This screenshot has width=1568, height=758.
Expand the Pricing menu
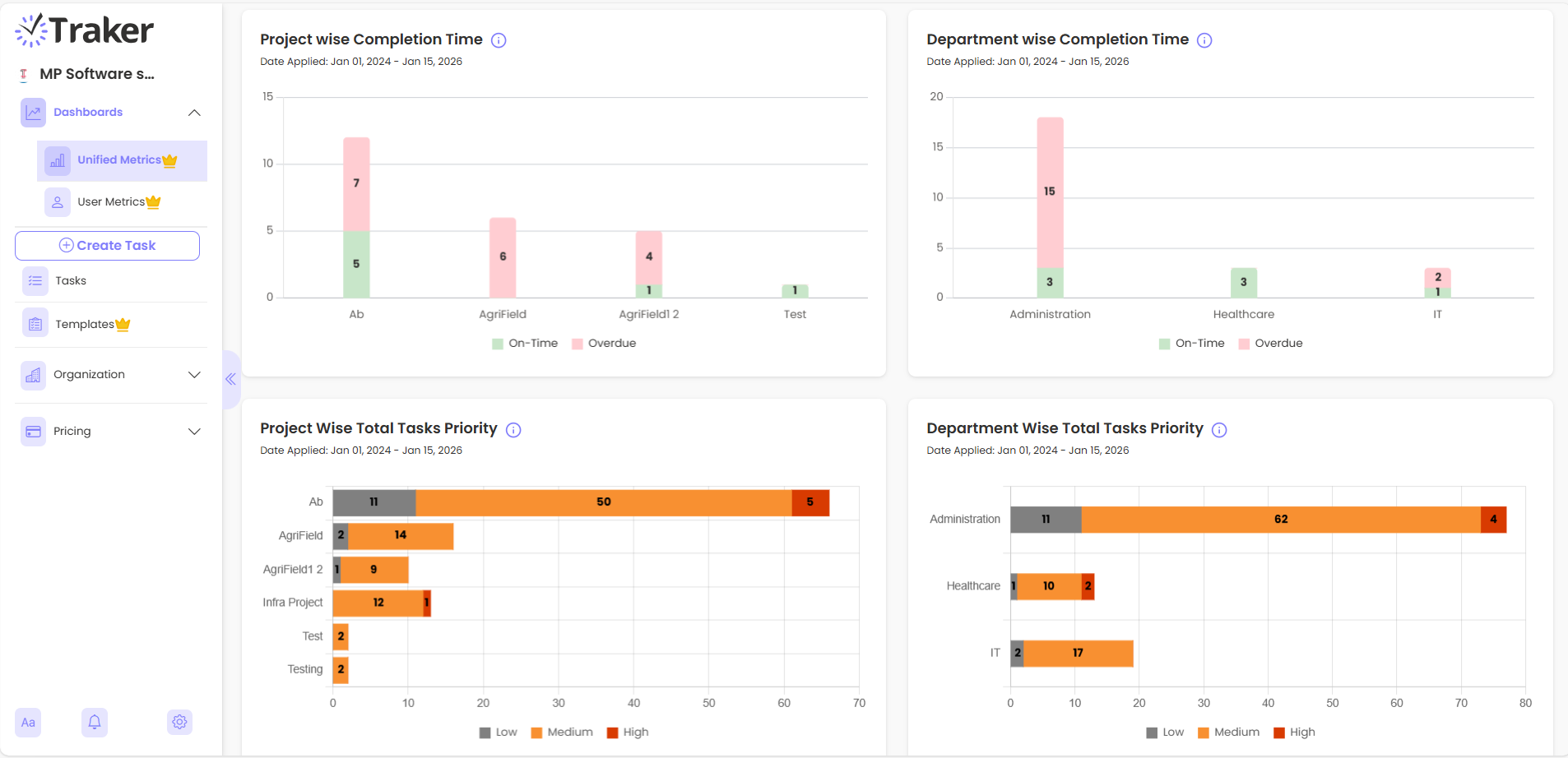point(194,432)
